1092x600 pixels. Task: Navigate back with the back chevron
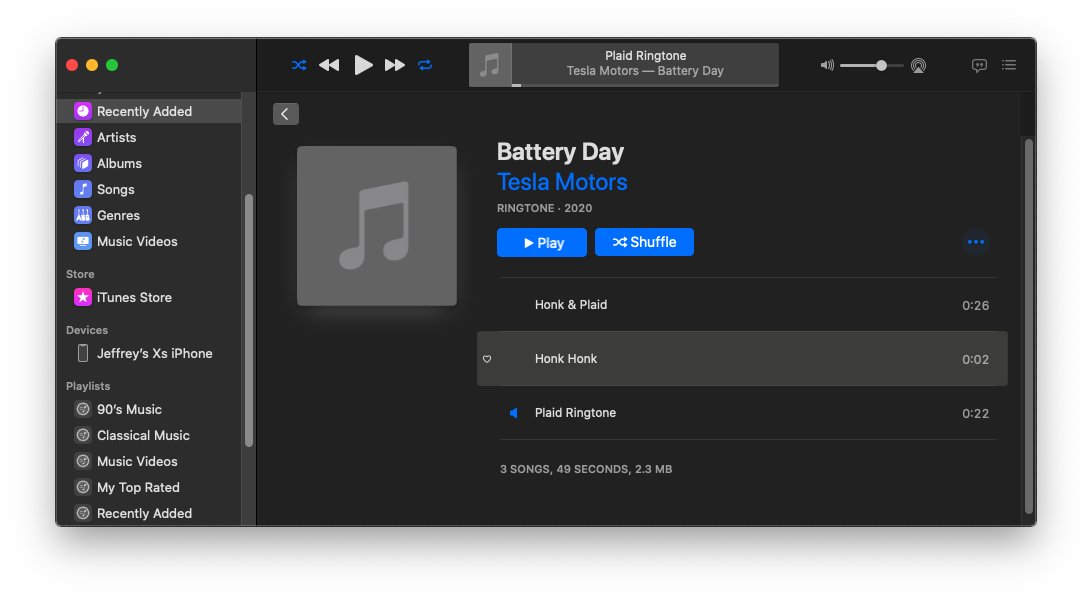tap(285, 113)
